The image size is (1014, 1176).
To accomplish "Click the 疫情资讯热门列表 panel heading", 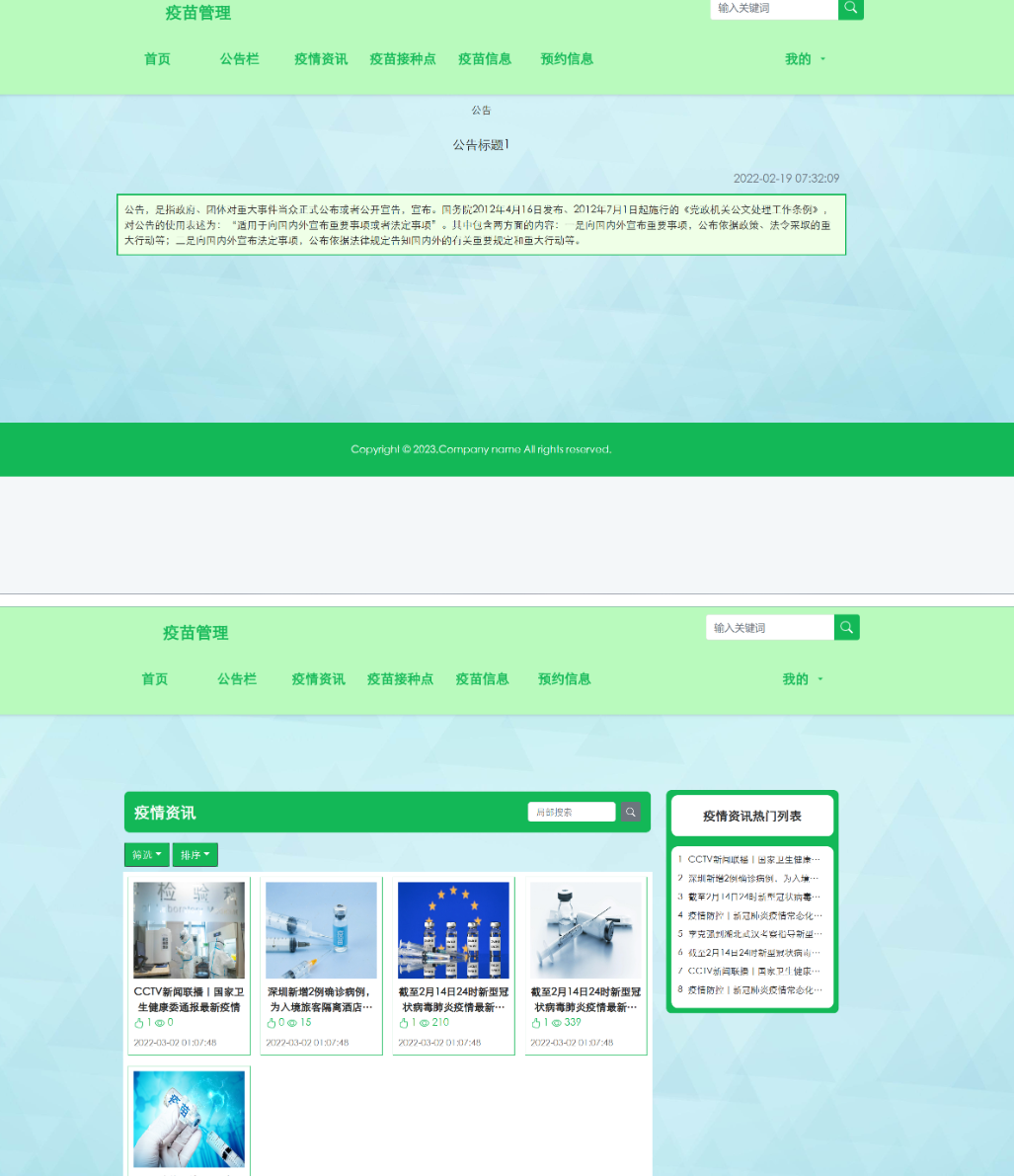I will (x=752, y=816).
